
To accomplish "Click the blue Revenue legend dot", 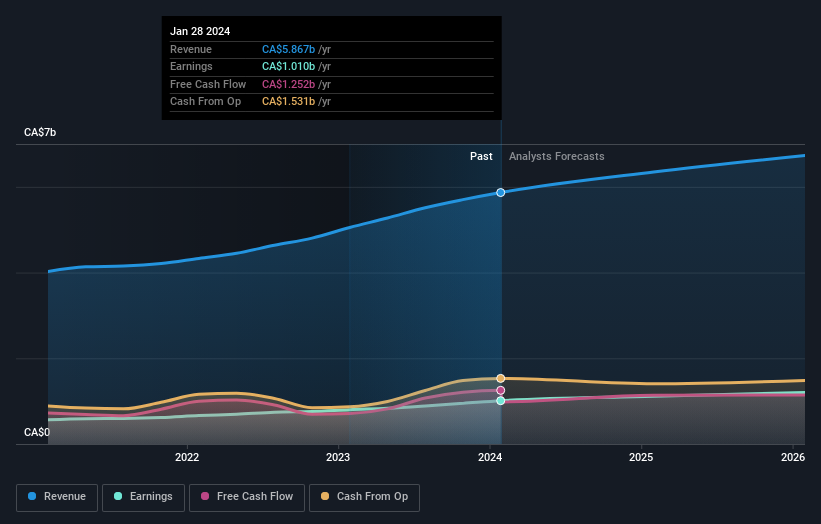I will pos(32,496).
